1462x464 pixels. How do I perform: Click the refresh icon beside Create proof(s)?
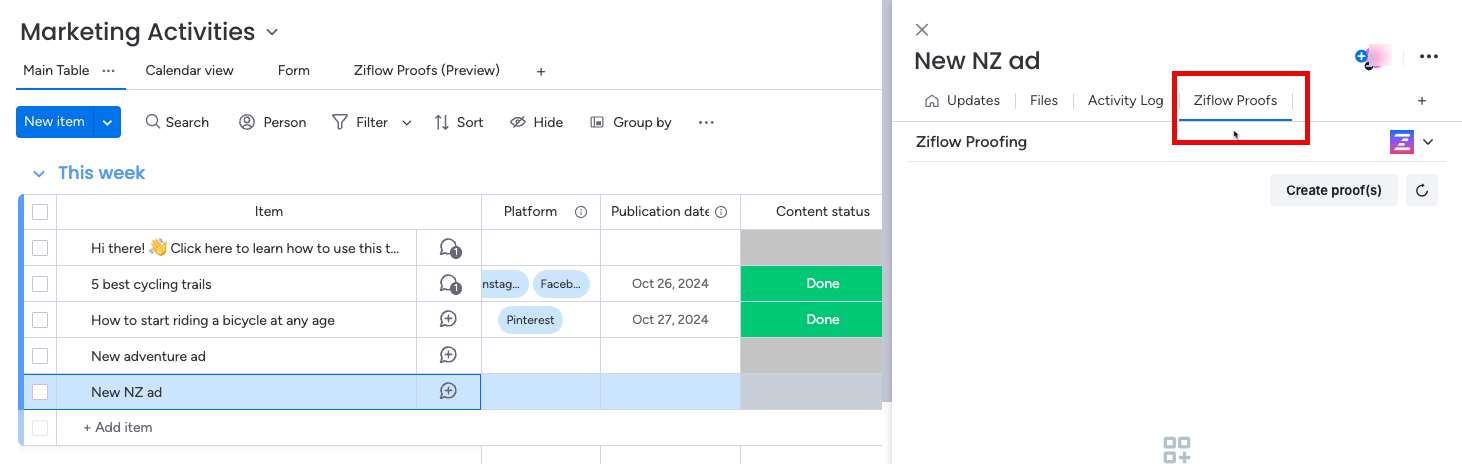[x=1421, y=190]
